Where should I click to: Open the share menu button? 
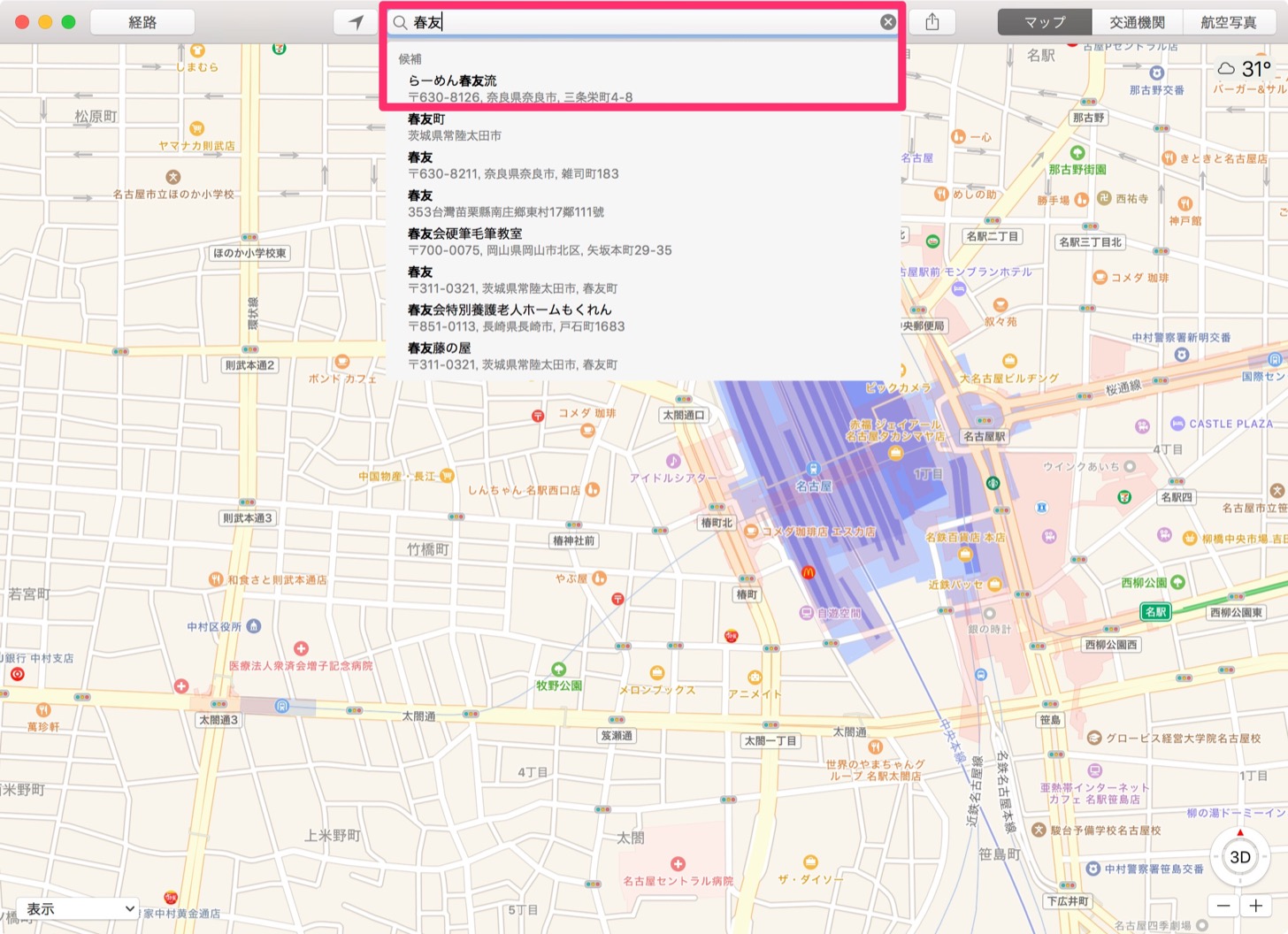[932, 22]
